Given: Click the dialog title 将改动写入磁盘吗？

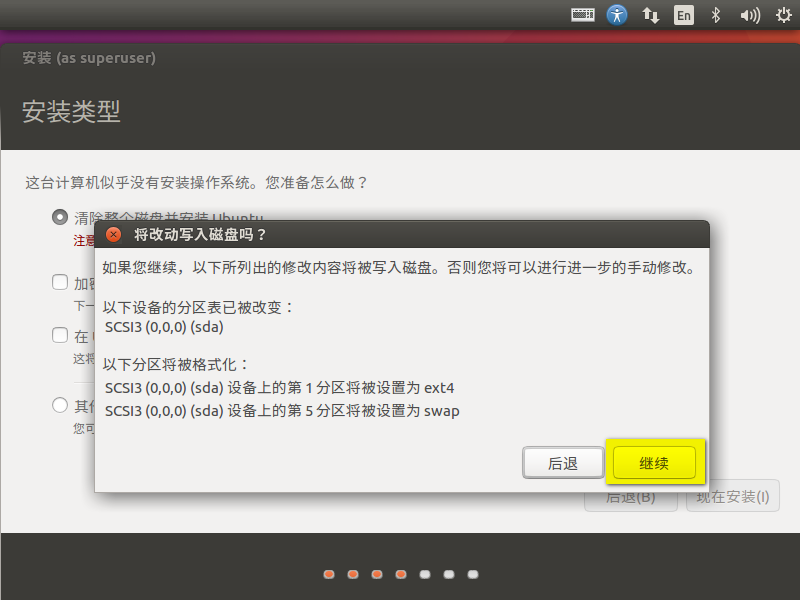Looking at the screenshot, I should pos(200,235).
